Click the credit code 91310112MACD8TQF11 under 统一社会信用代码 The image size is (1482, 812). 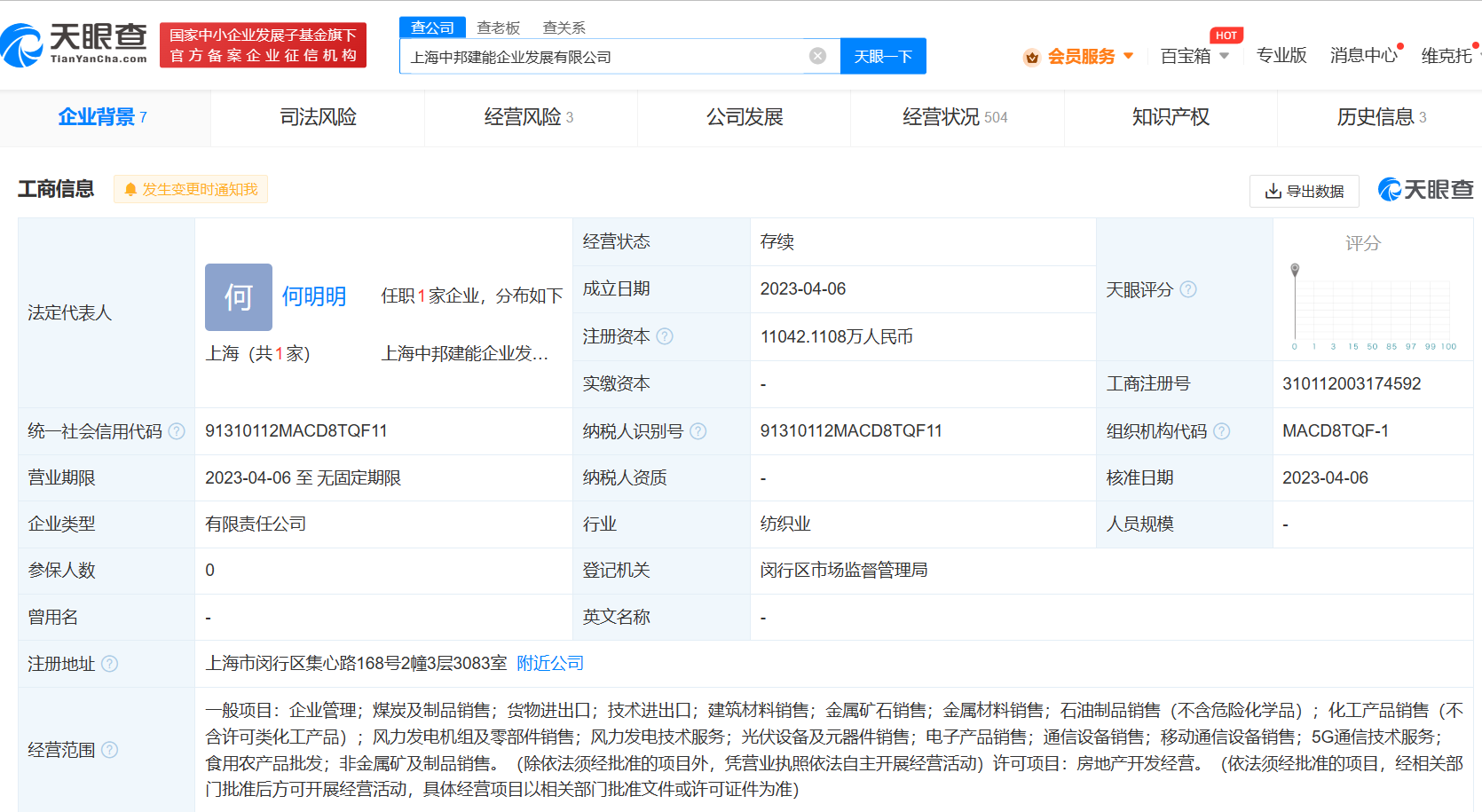click(296, 431)
